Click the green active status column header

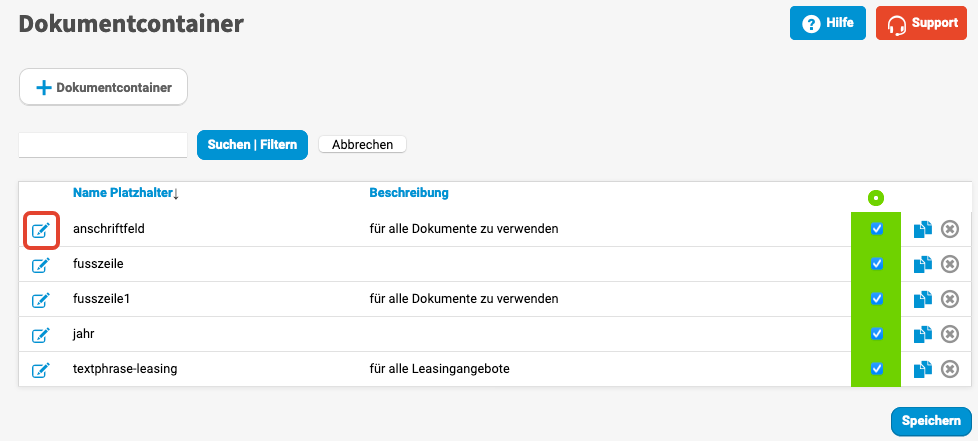tap(876, 198)
